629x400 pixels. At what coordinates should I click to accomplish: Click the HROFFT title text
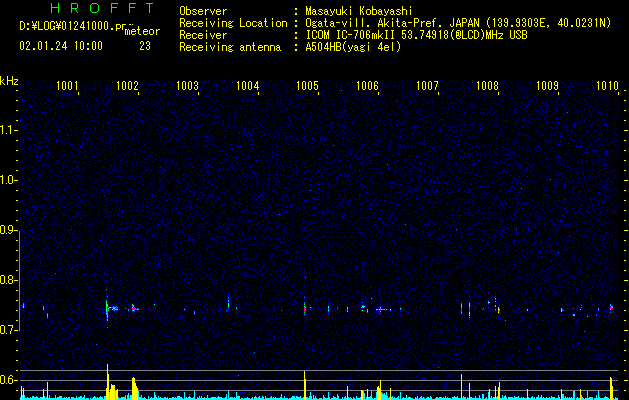103,8
